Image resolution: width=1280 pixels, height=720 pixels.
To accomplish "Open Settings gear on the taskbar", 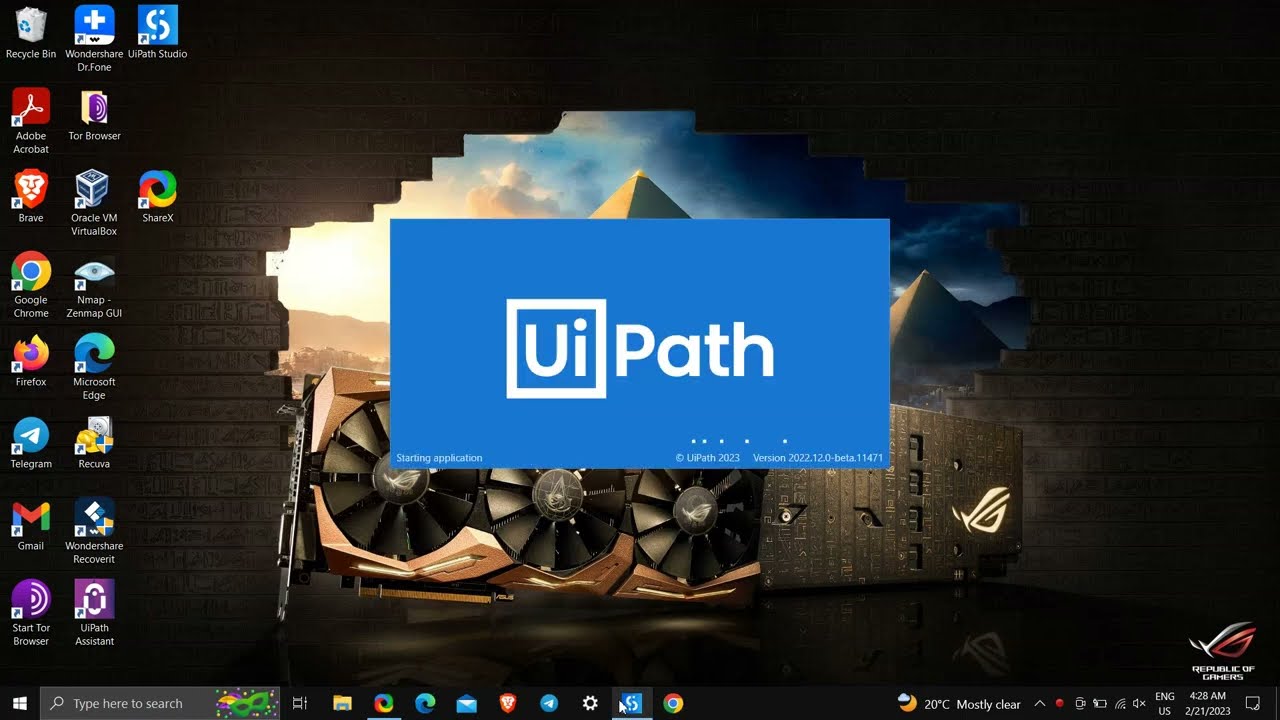I will click(590, 703).
